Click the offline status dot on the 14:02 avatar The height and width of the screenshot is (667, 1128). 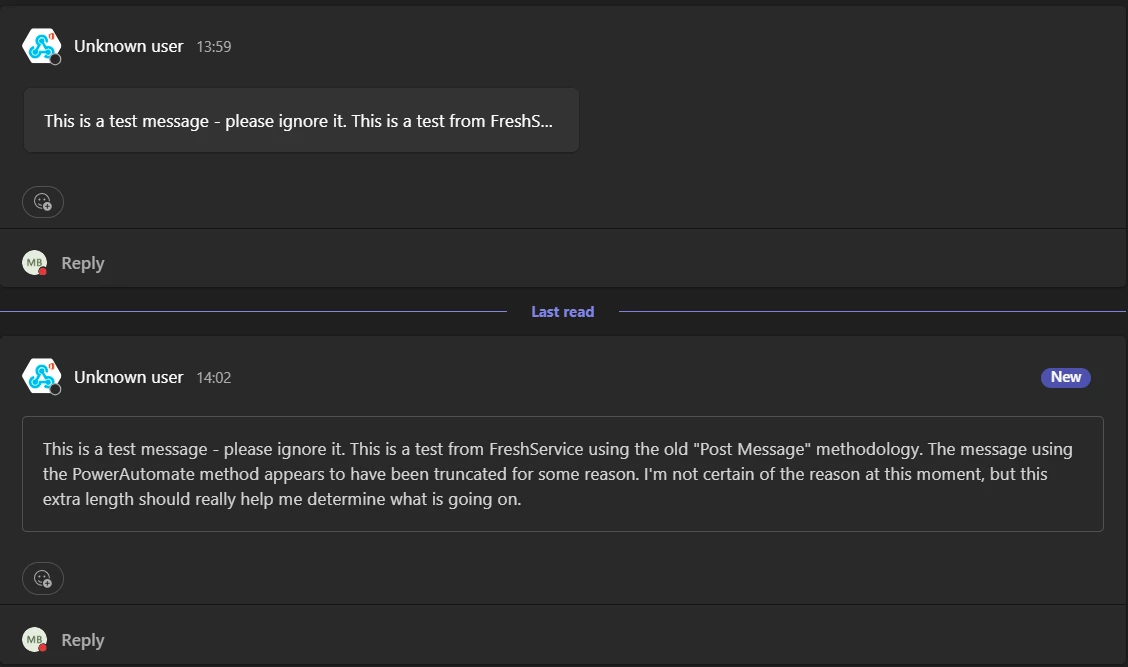coord(55,389)
